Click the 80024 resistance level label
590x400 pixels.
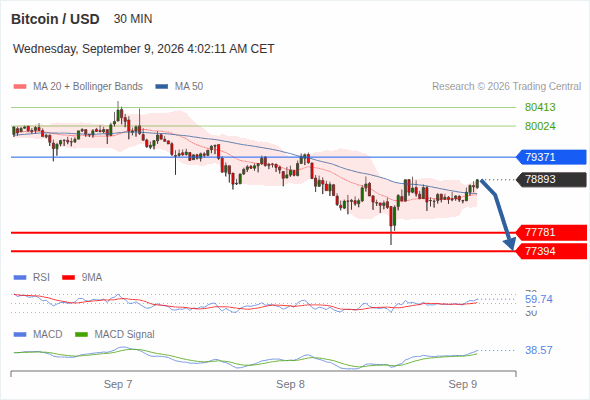click(540, 126)
